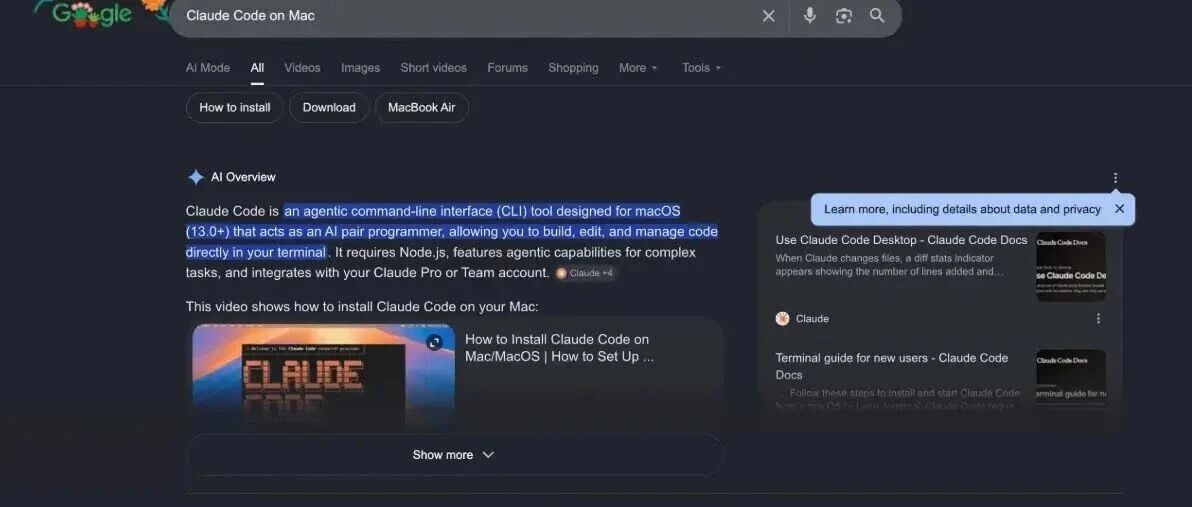Dismiss the data and privacy tooltip
Screen dimensions: 1192x507
1119,209
